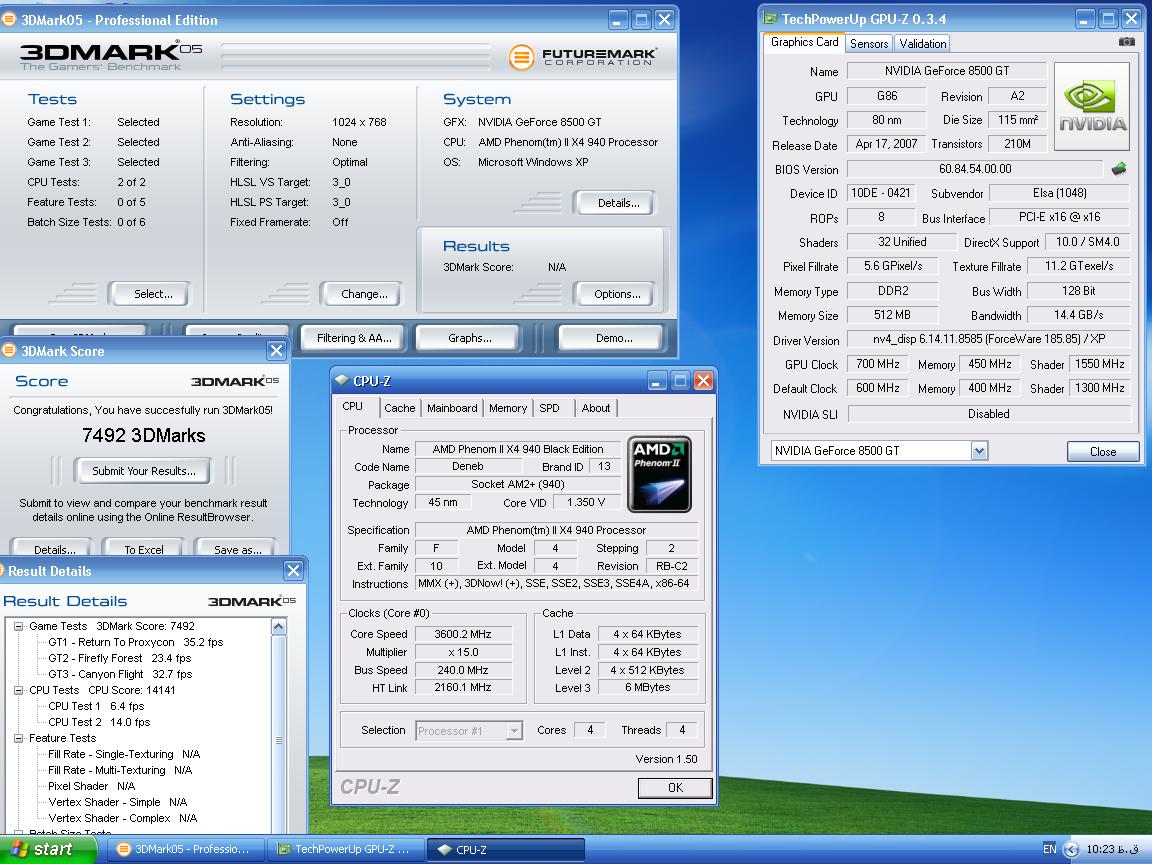Click the To Excel button
The height and width of the screenshot is (864, 1152).
point(144,550)
